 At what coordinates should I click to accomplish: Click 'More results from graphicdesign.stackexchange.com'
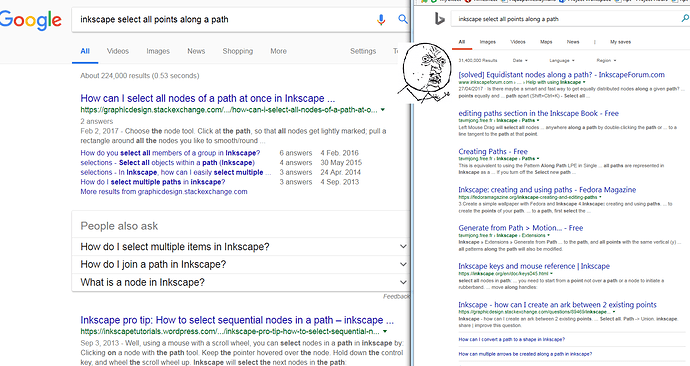coord(164,192)
